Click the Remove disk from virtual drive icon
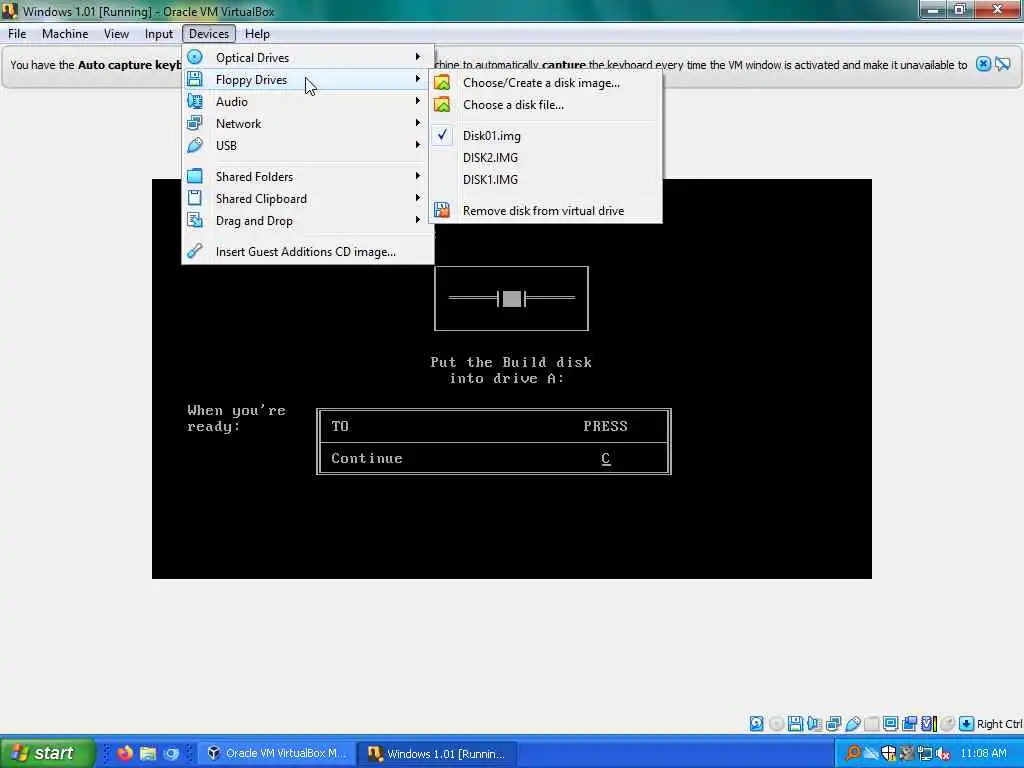This screenshot has height=768, width=1024. pos(442,210)
